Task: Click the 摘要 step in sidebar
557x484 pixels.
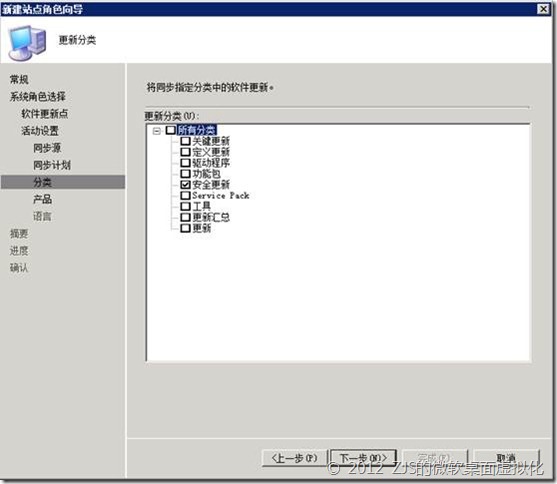Action: pos(19,233)
